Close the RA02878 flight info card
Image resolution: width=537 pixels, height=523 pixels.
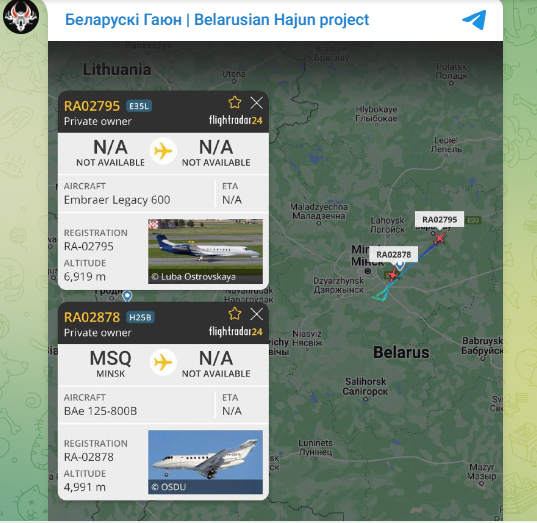click(x=257, y=314)
